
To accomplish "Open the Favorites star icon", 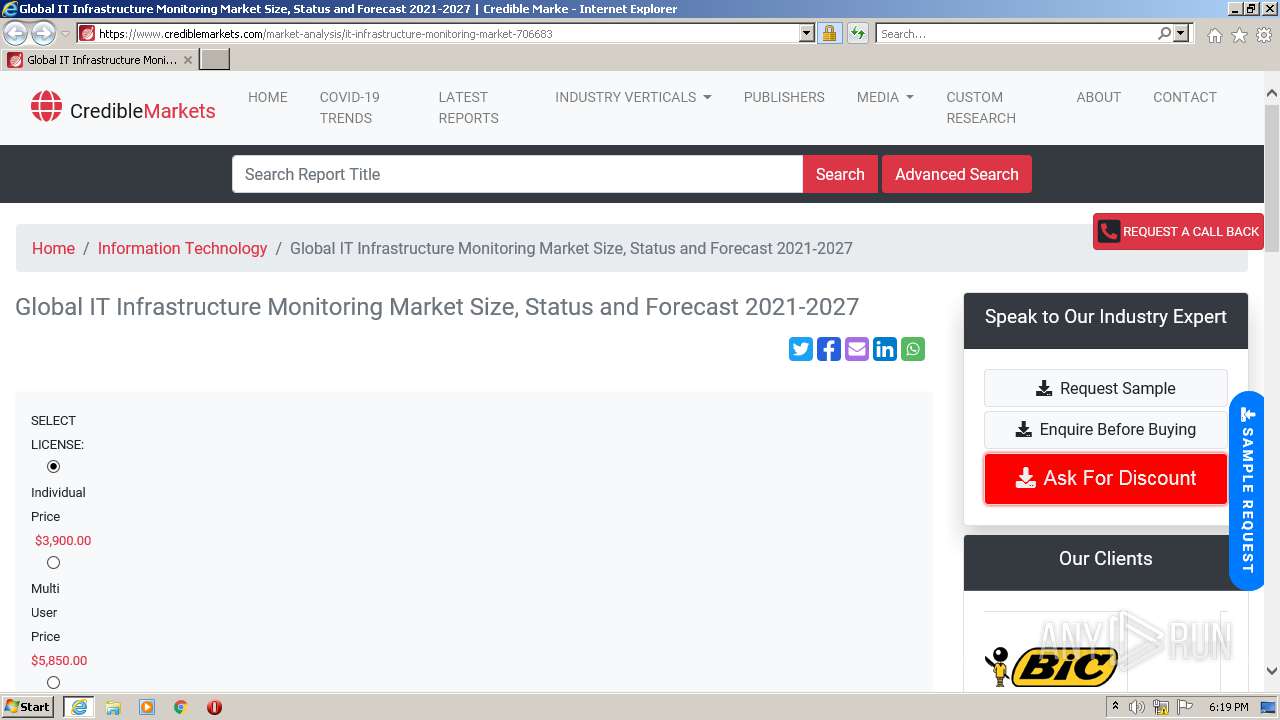I will coord(1239,35).
